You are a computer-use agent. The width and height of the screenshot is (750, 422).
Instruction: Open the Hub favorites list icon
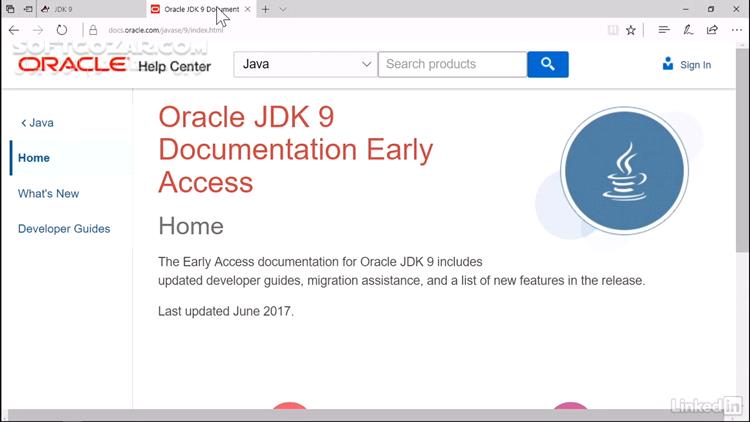[663, 30]
